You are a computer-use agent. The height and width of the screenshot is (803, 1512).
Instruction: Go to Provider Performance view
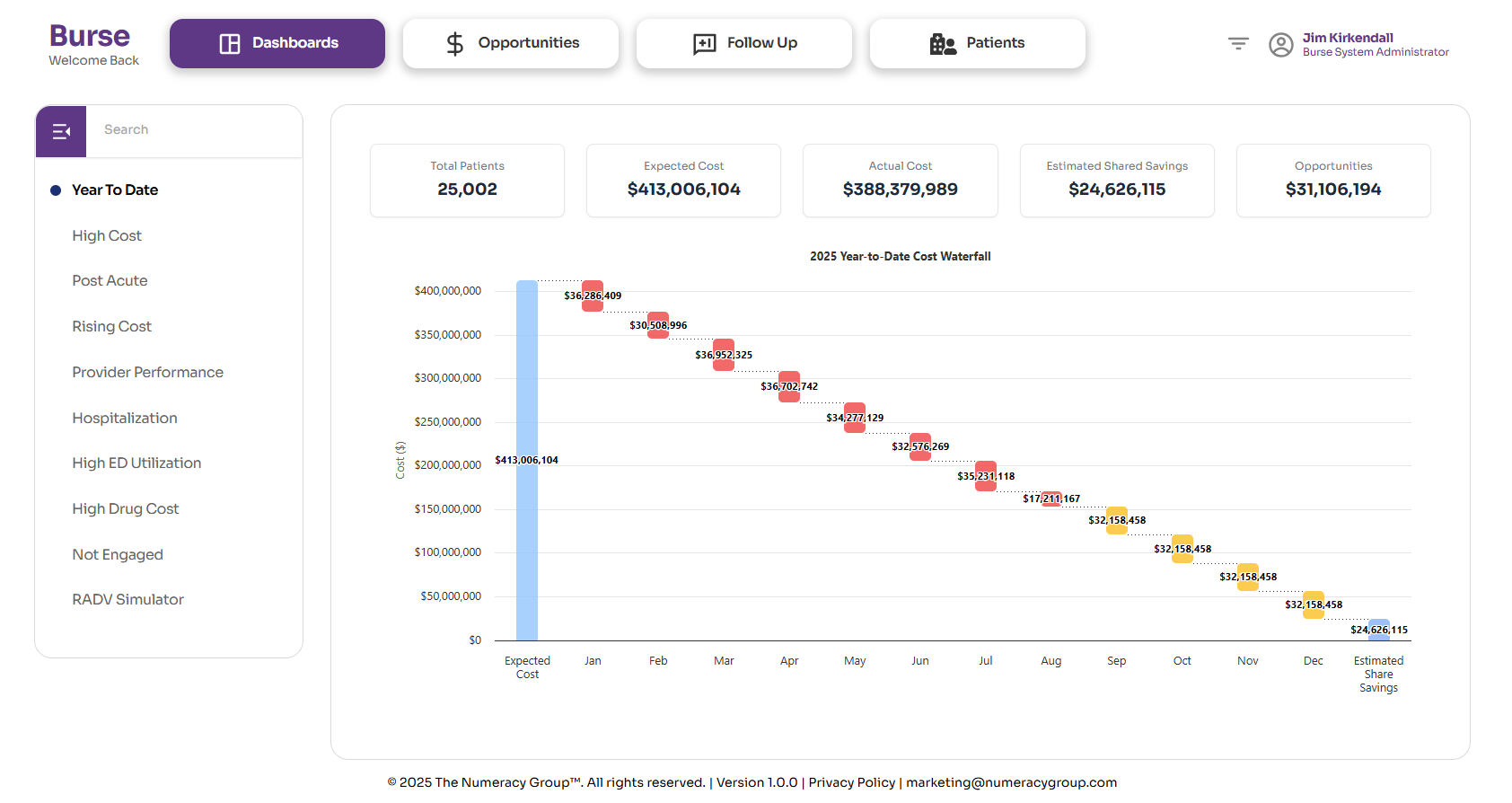coord(147,373)
